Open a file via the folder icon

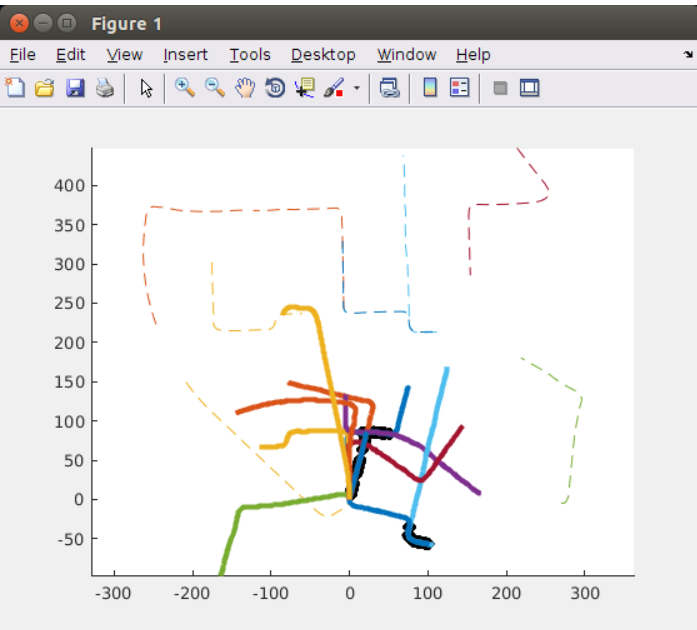(44, 88)
